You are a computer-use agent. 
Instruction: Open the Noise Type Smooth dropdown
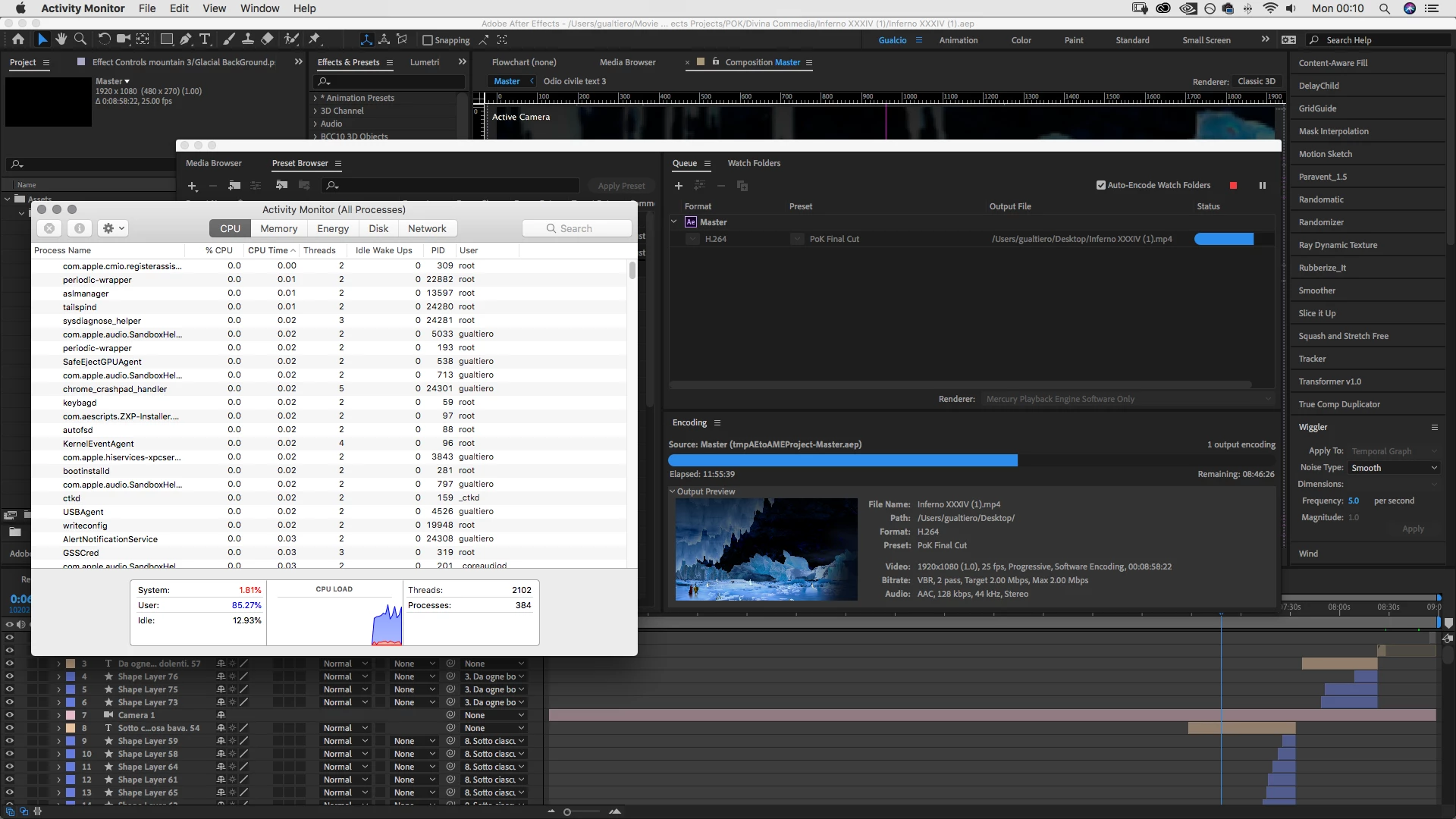(1394, 468)
